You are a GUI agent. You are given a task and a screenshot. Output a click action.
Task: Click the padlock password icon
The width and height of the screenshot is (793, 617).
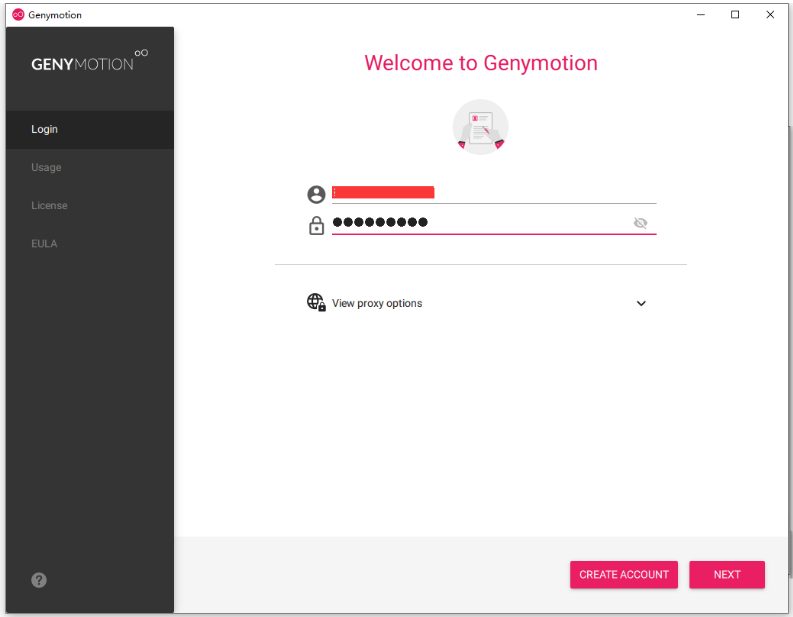coord(317,225)
